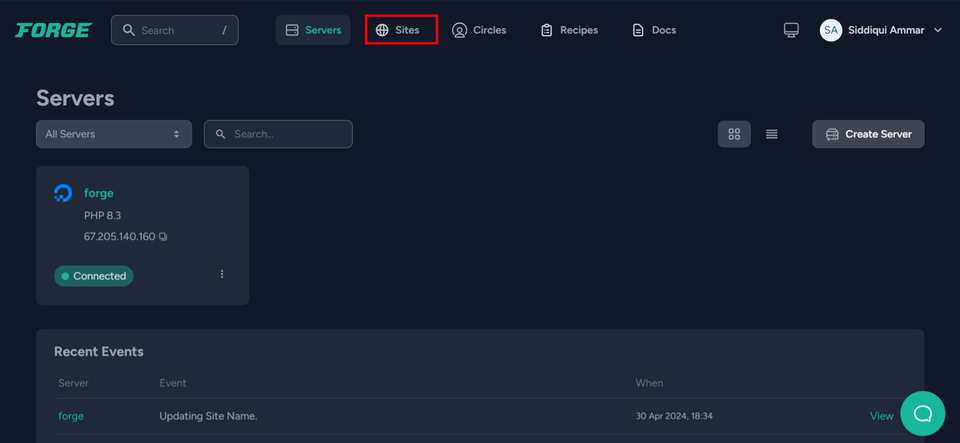Open the Circles tab
This screenshot has width=960, height=443.
479,30
